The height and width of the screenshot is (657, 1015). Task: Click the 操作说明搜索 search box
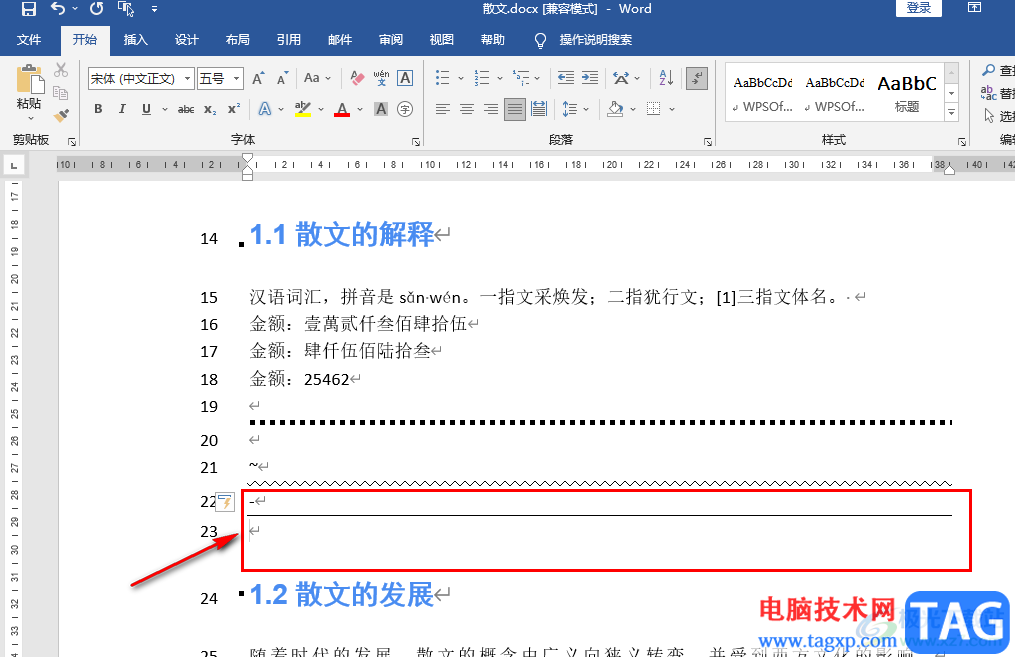(x=596, y=39)
